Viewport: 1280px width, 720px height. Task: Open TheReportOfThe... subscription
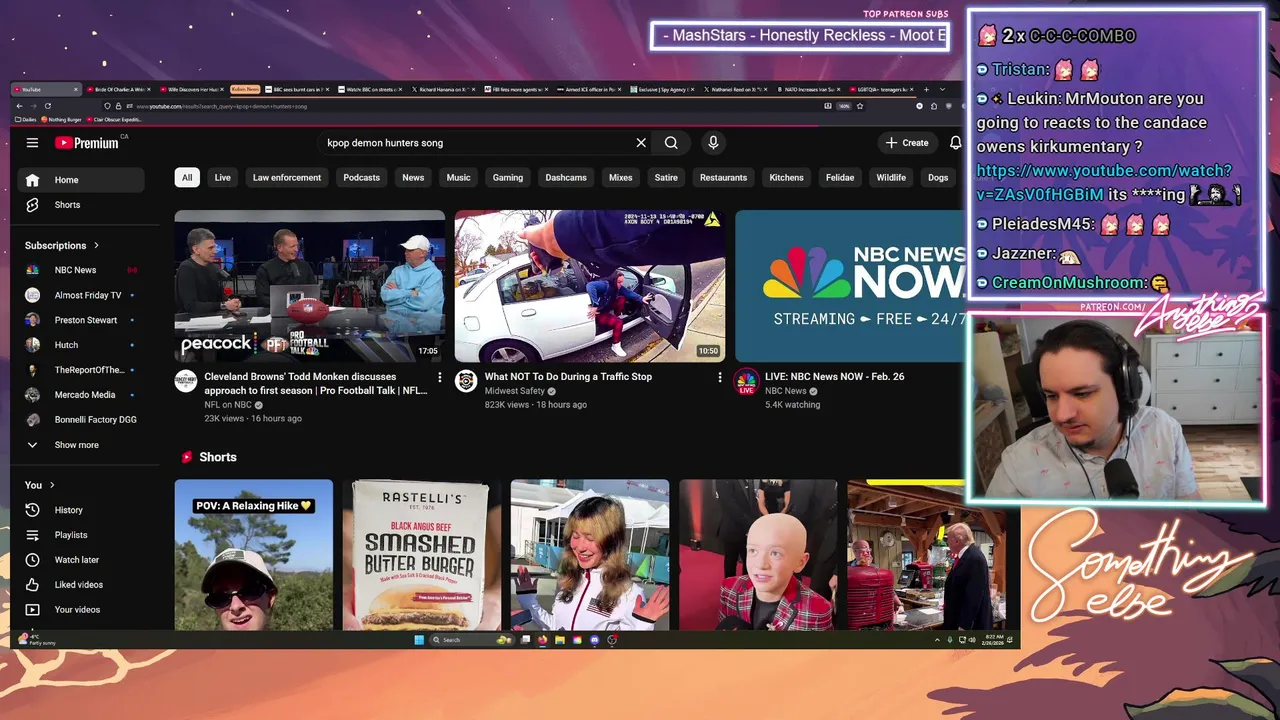click(x=81, y=370)
